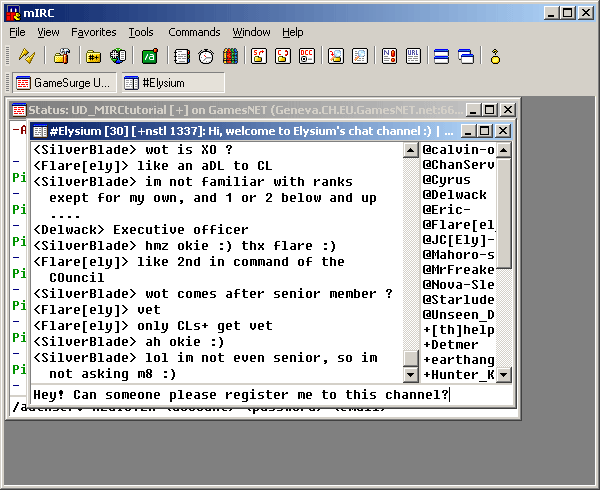Click the chat scrollbar up arrow
Screen dimensions: 600x490
click(x=411, y=150)
